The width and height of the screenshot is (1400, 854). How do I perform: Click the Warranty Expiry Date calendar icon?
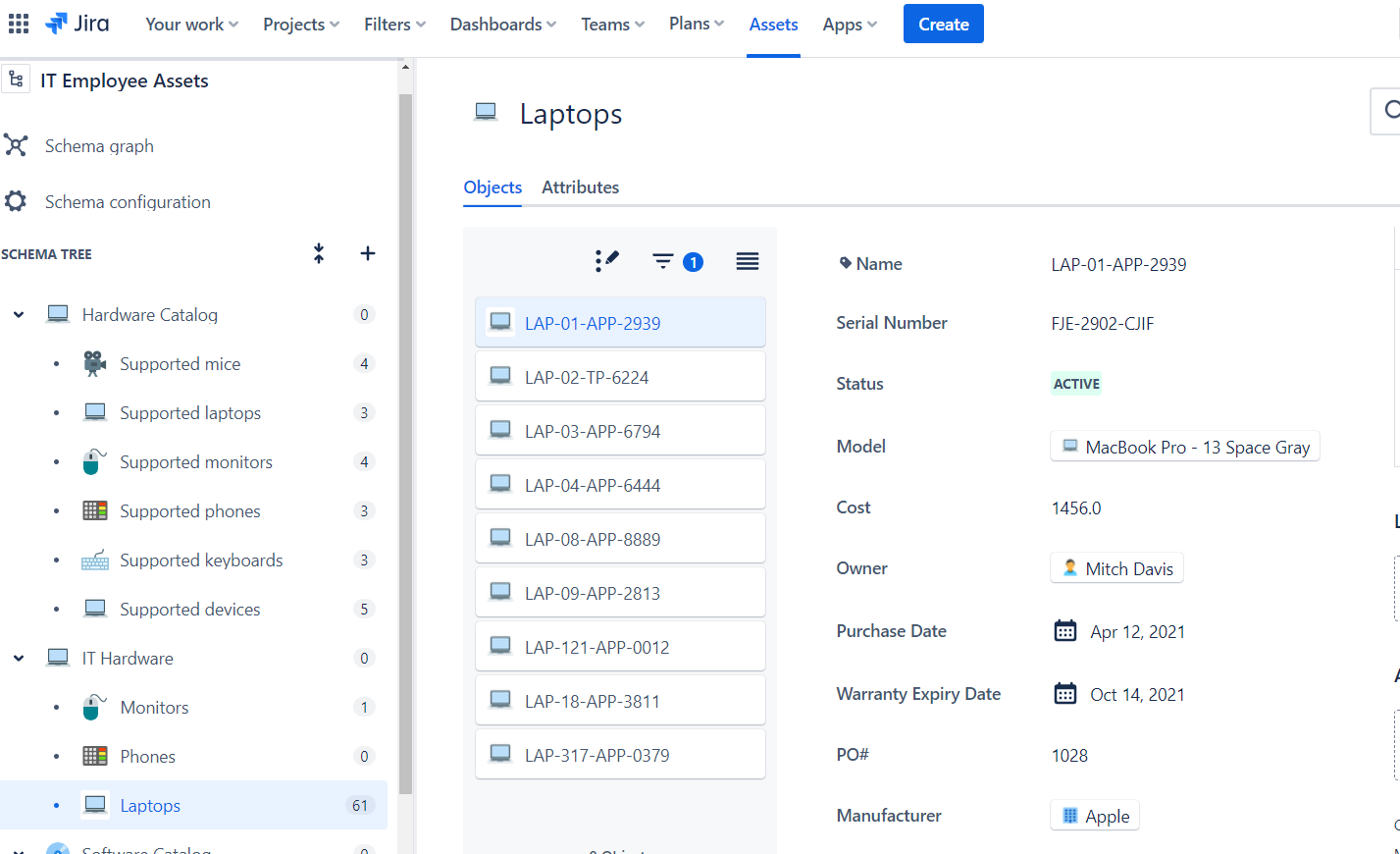(x=1064, y=693)
